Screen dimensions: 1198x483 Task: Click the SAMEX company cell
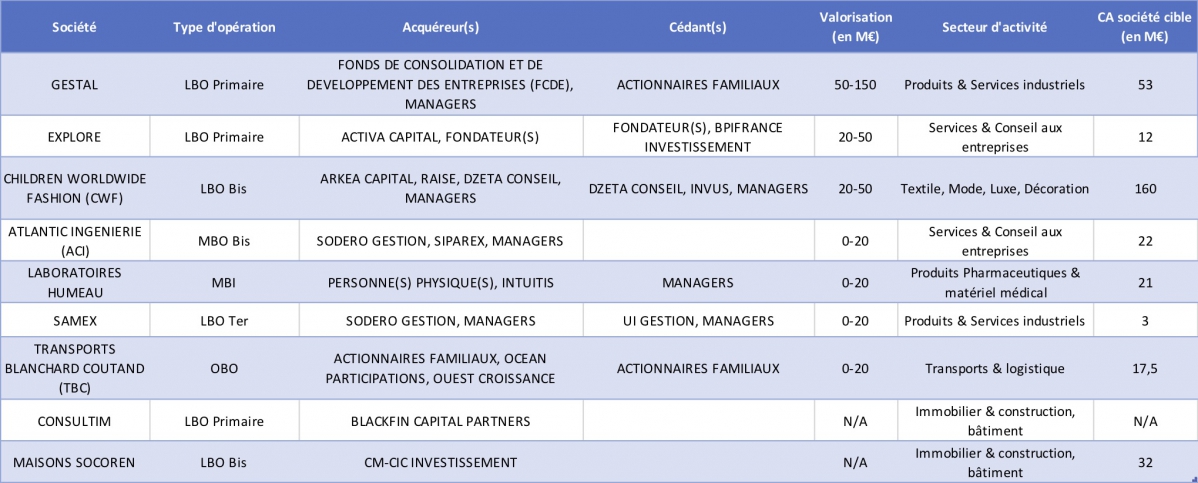click(74, 321)
